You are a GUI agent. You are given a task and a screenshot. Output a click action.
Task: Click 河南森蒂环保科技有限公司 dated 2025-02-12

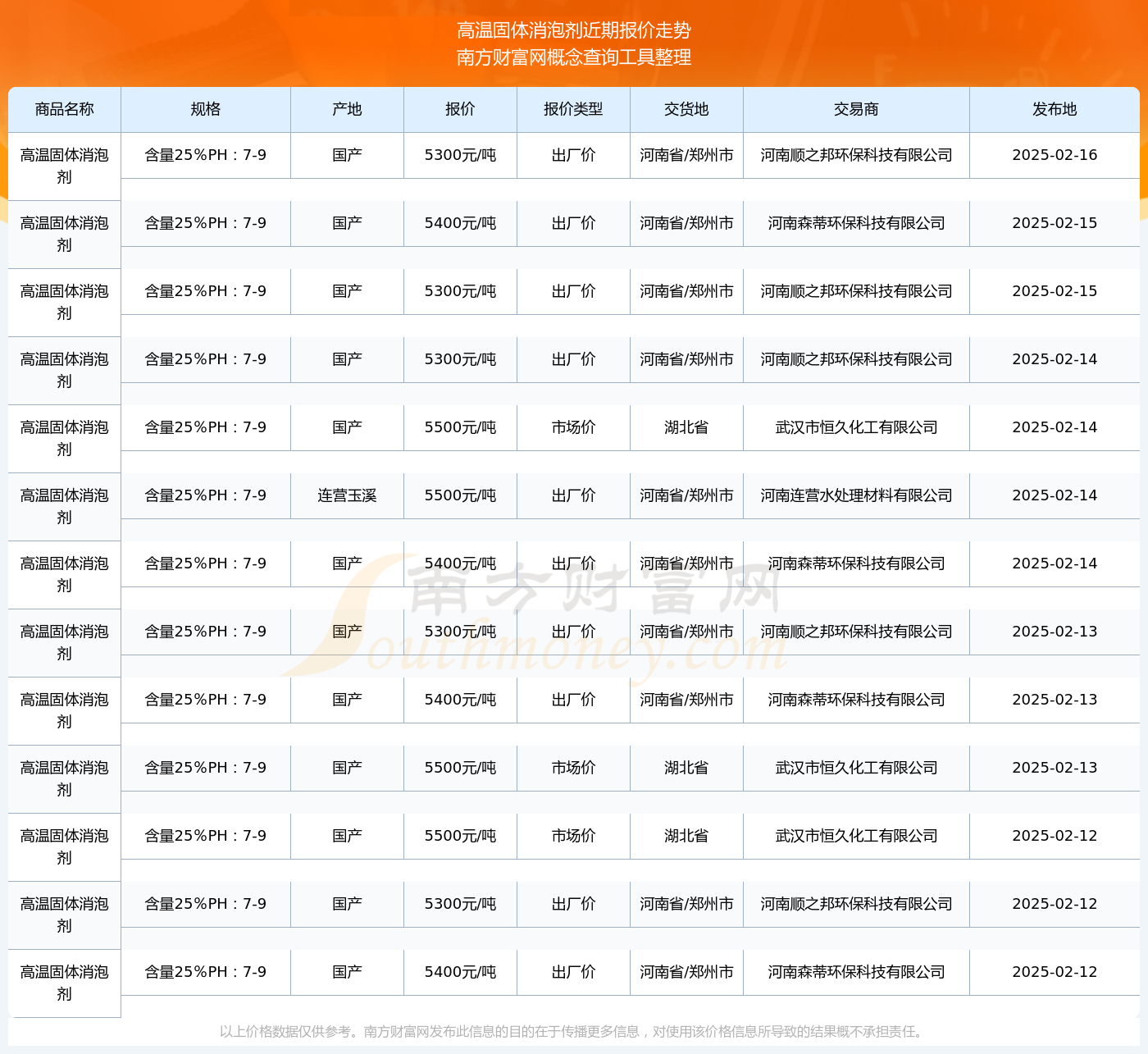pos(856,972)
